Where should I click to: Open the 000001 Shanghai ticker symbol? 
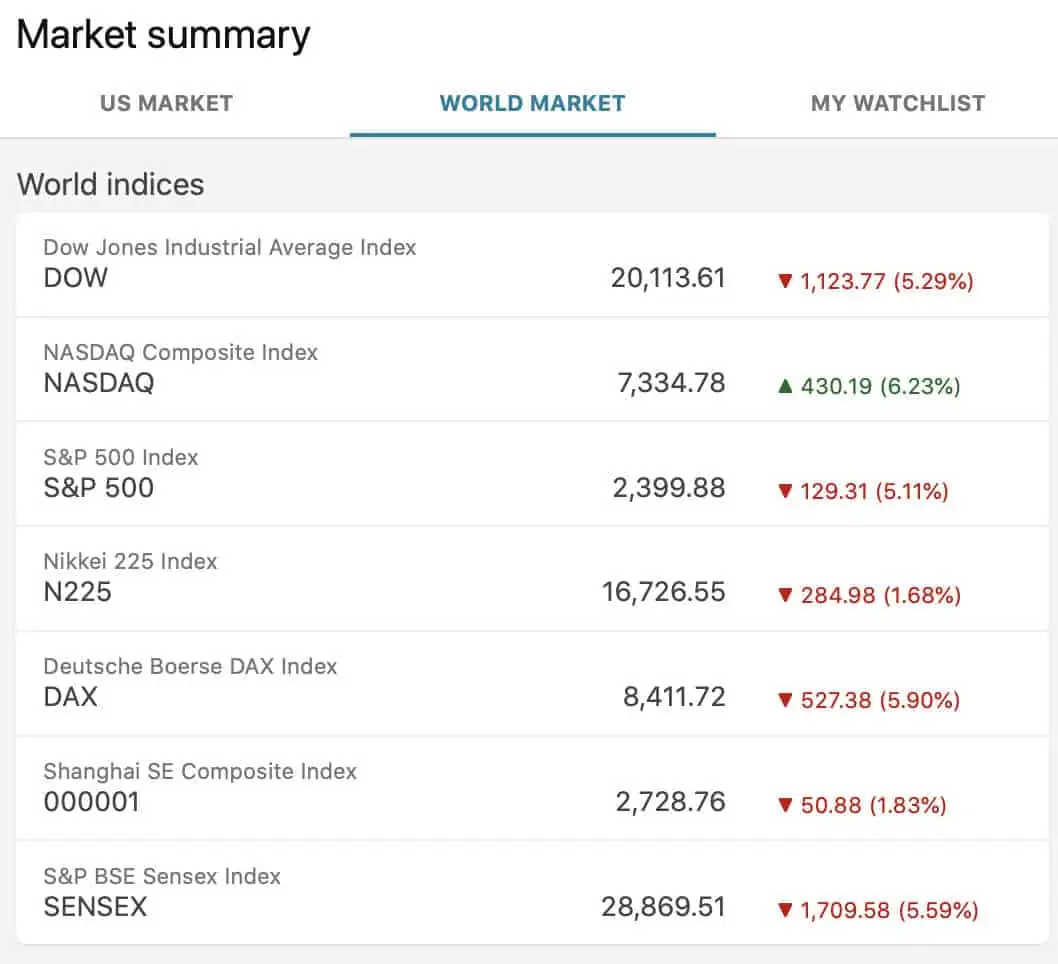[92, 802]
